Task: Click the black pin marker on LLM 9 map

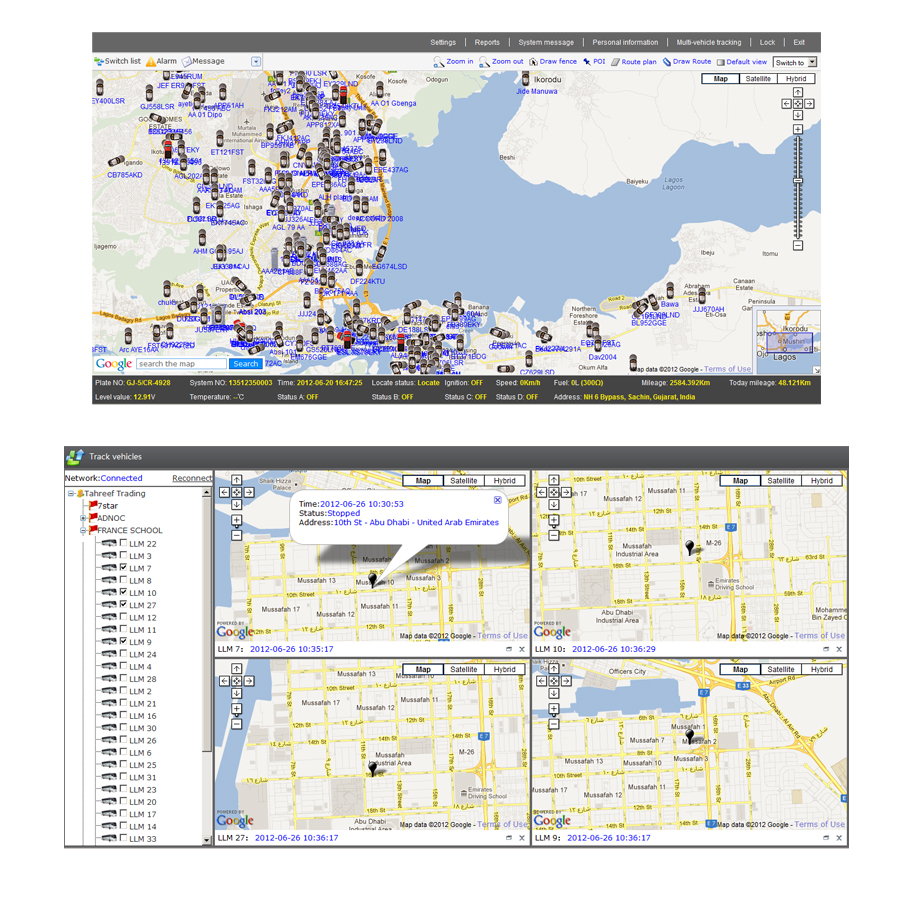Action: (x=690, y=736)
